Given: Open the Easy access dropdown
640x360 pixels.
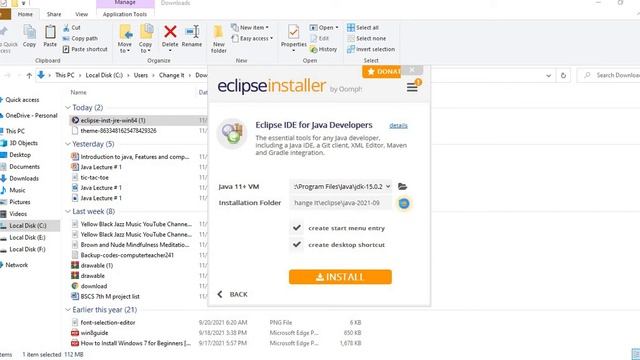Looking at the screenshot, I should click(252, 38).
